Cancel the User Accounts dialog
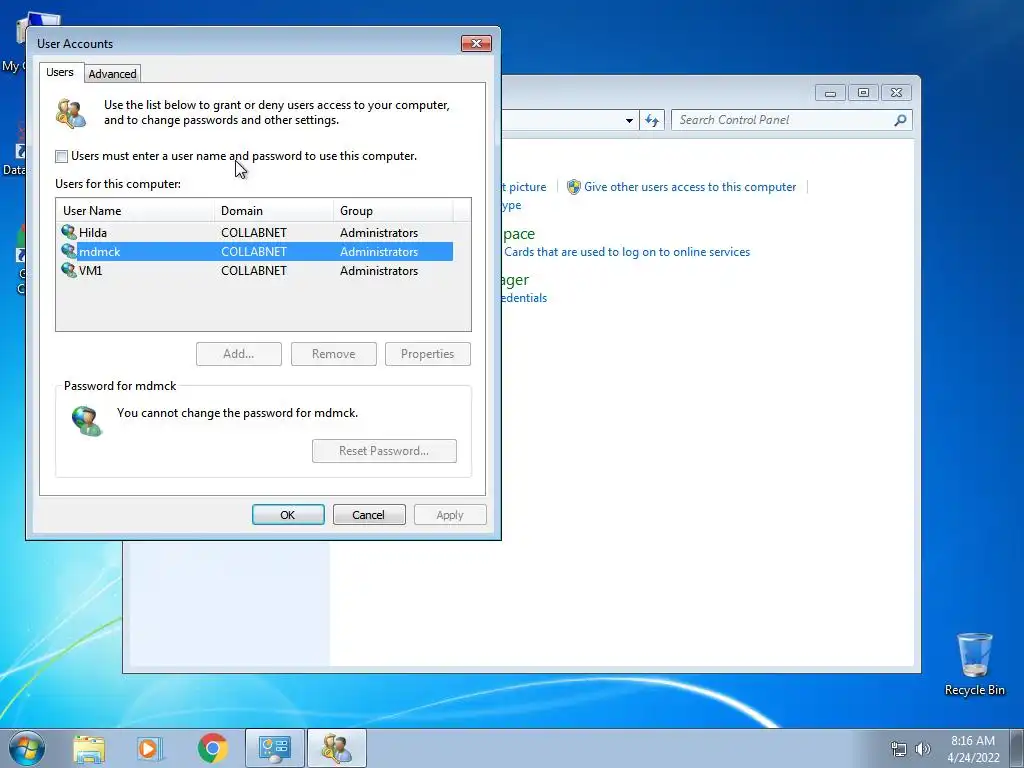Screen dimensions: 1024x768 coord(369,515)
